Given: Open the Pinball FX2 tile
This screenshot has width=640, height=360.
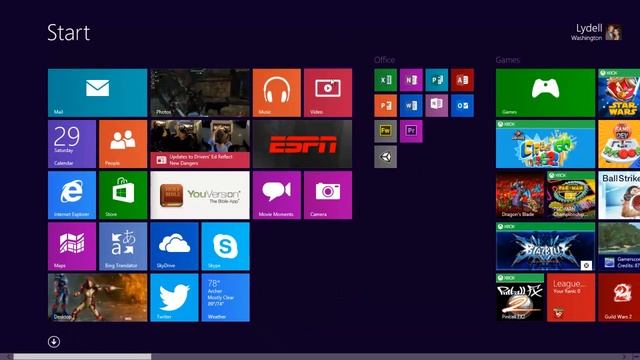Looking at the screenshot, I should [520, 298].
